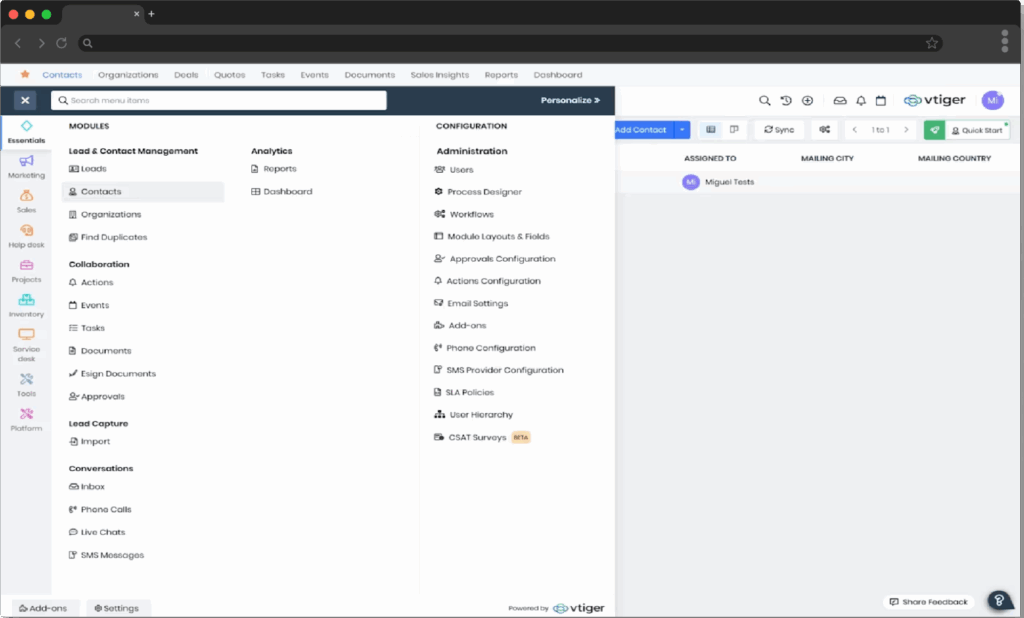This screenshot has width=1024, height=618.
Task: Open the Service desk sidebar category
Action: (x=26, y=344)
